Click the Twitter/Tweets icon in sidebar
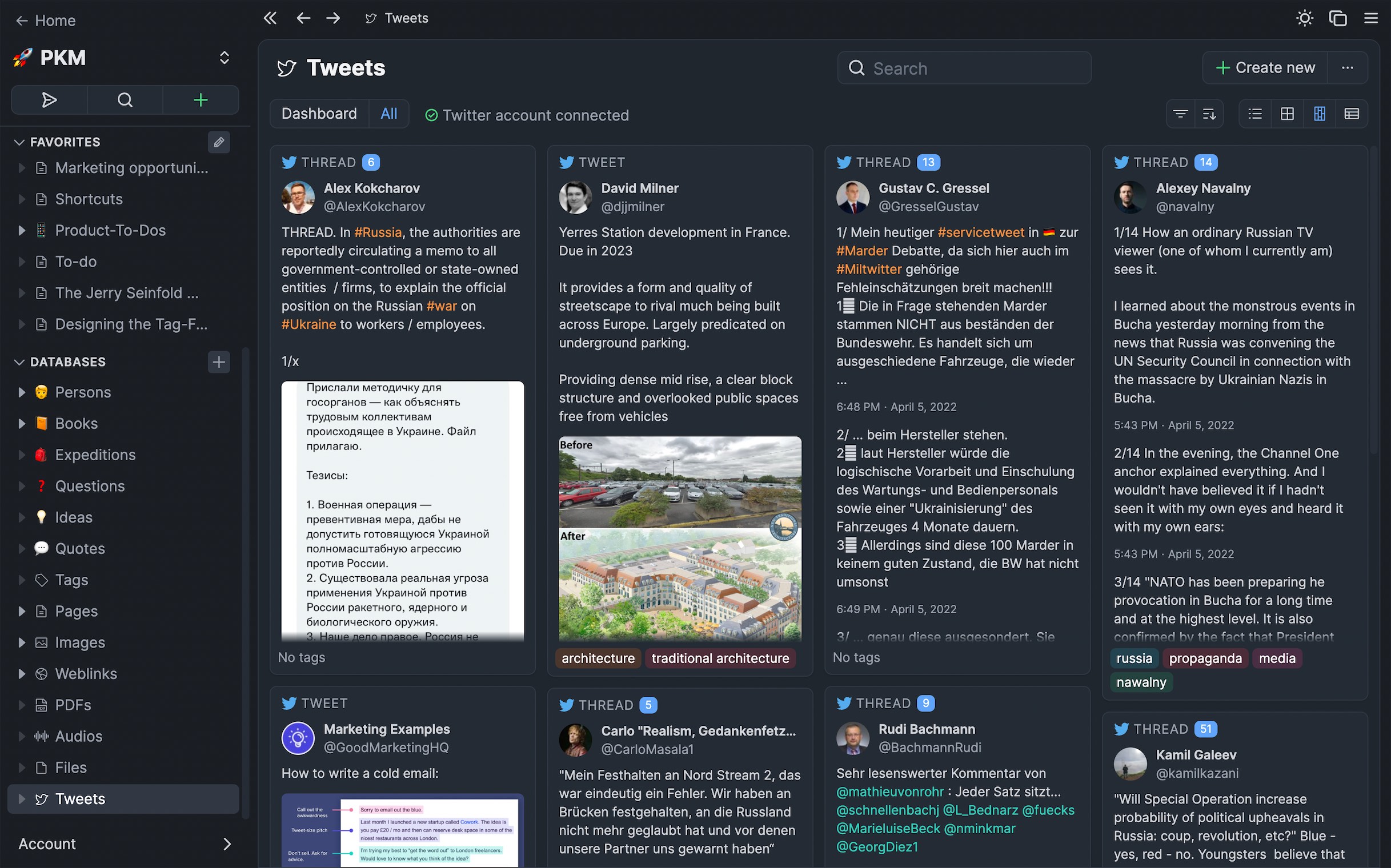The height and width of the screenshot is (868, 1391). pyautogui.click(x=41, y=798)
